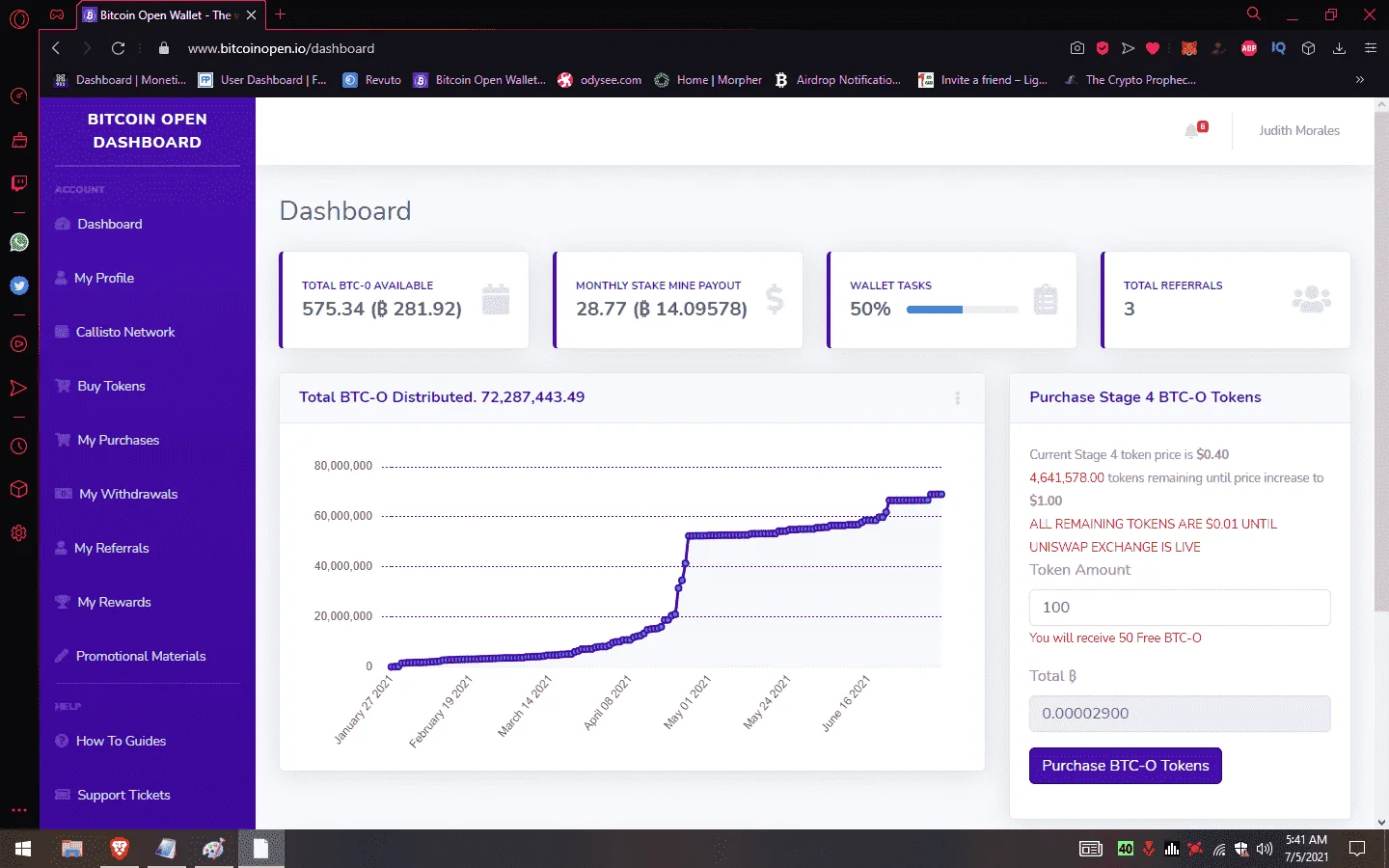Take a snapshot with the camera icon
1389x868 pixels.
click(1076, 48)
